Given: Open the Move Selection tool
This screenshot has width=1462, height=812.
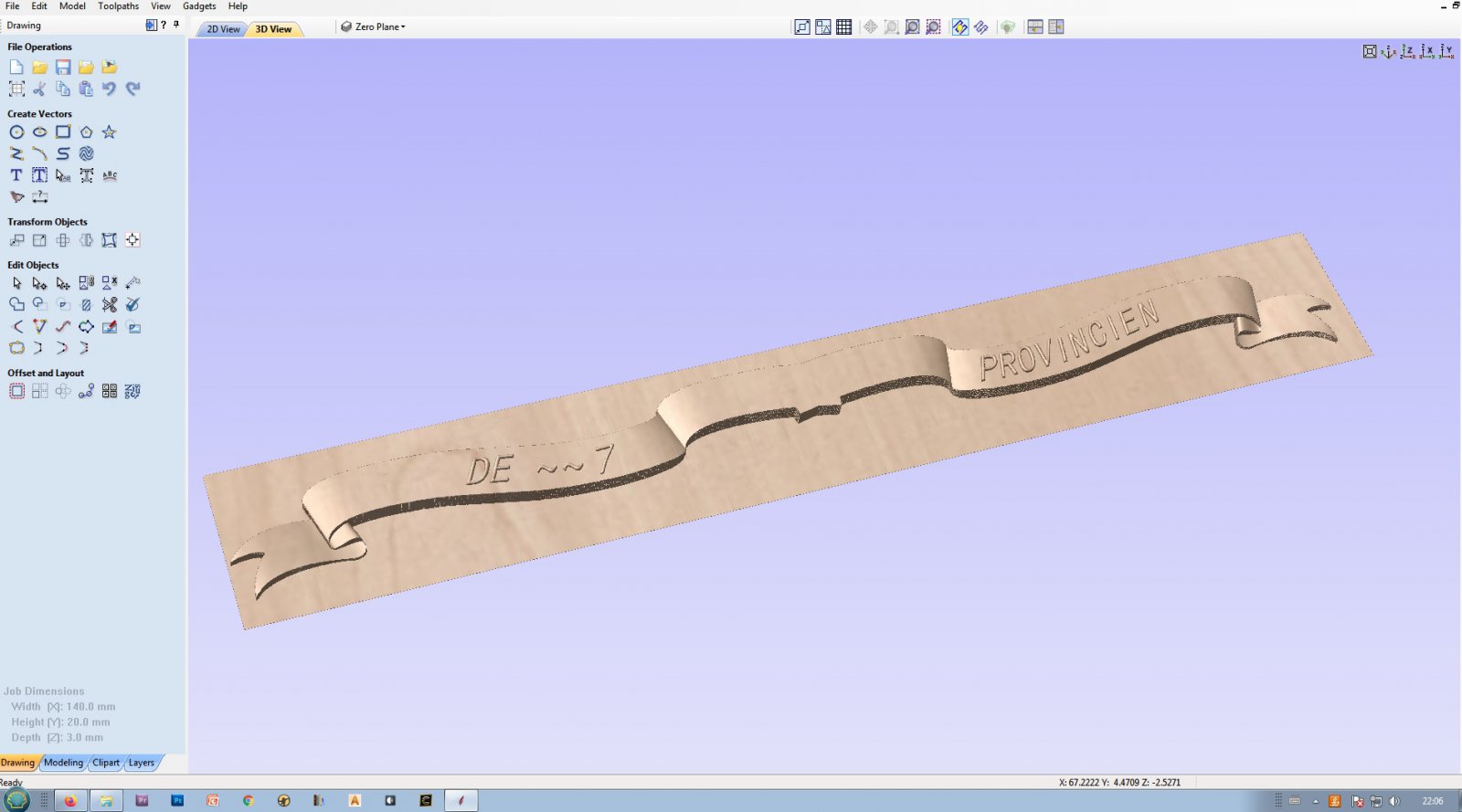Looking at the screenshot, I should [x=16, y=240].
